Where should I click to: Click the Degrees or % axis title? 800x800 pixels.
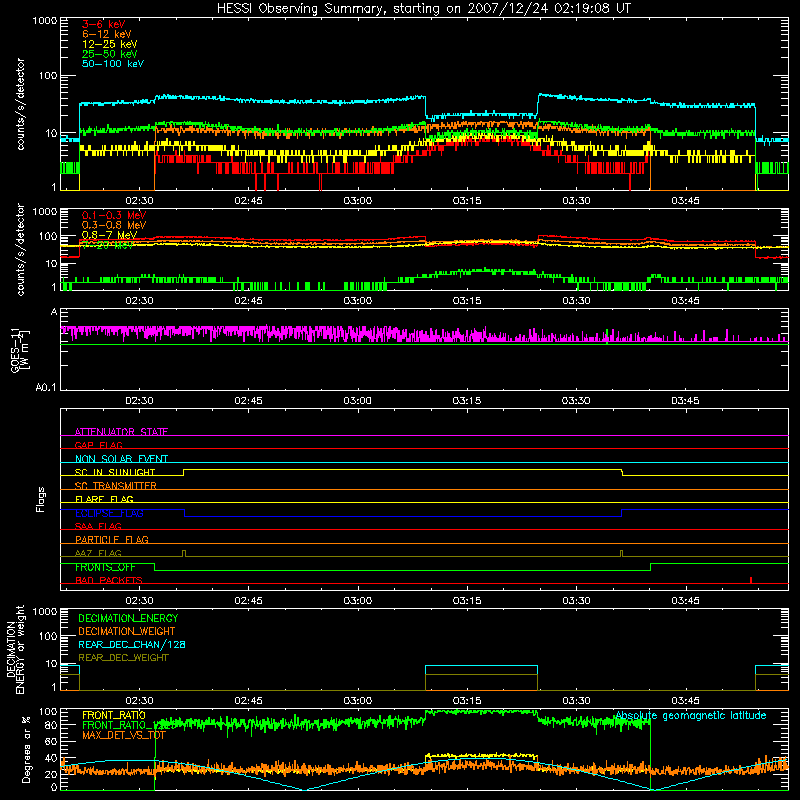pyautogui.click(x=27, y=749)
